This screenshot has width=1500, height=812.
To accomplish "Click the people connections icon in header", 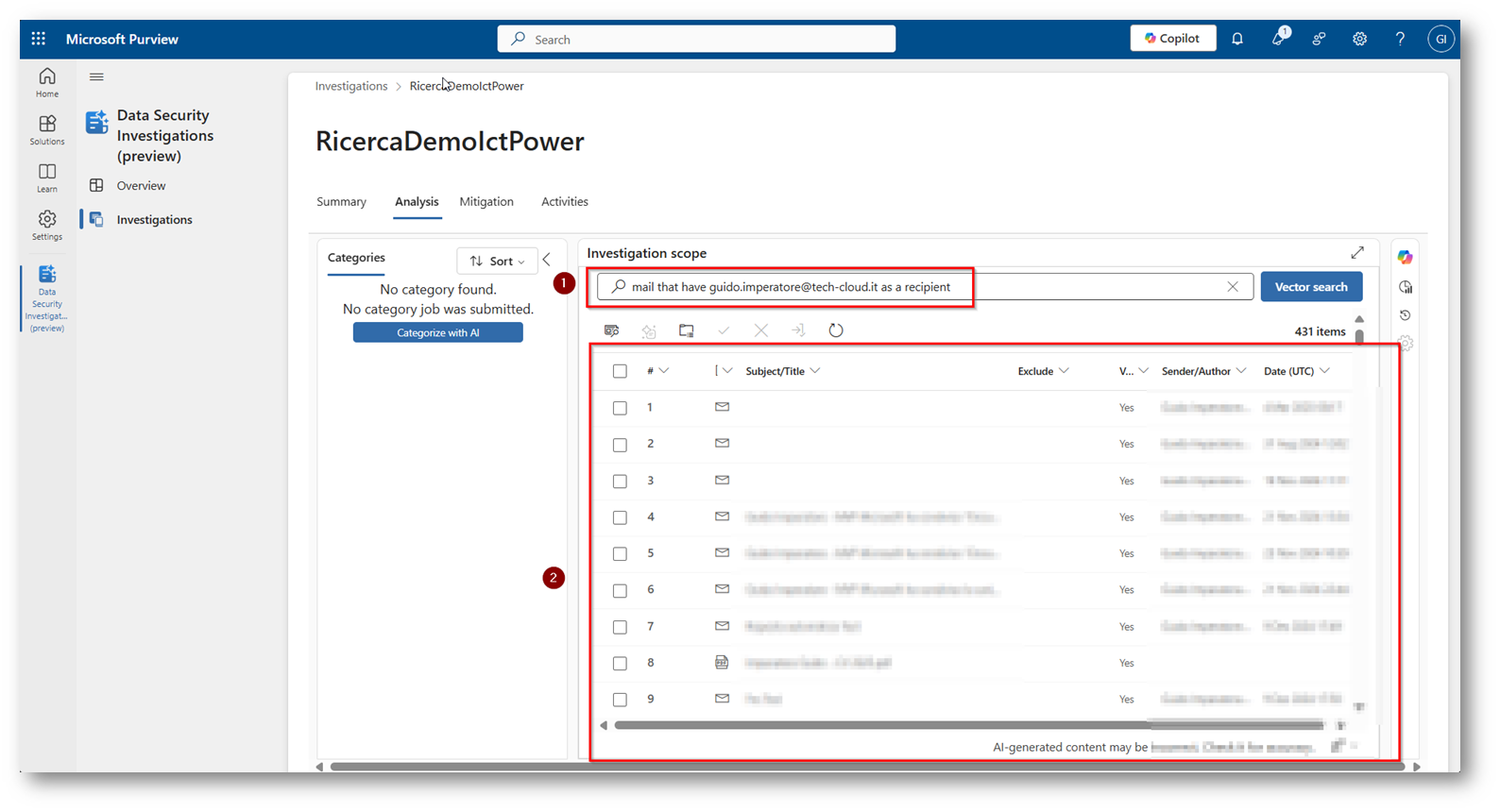I will coord(1319,39).
